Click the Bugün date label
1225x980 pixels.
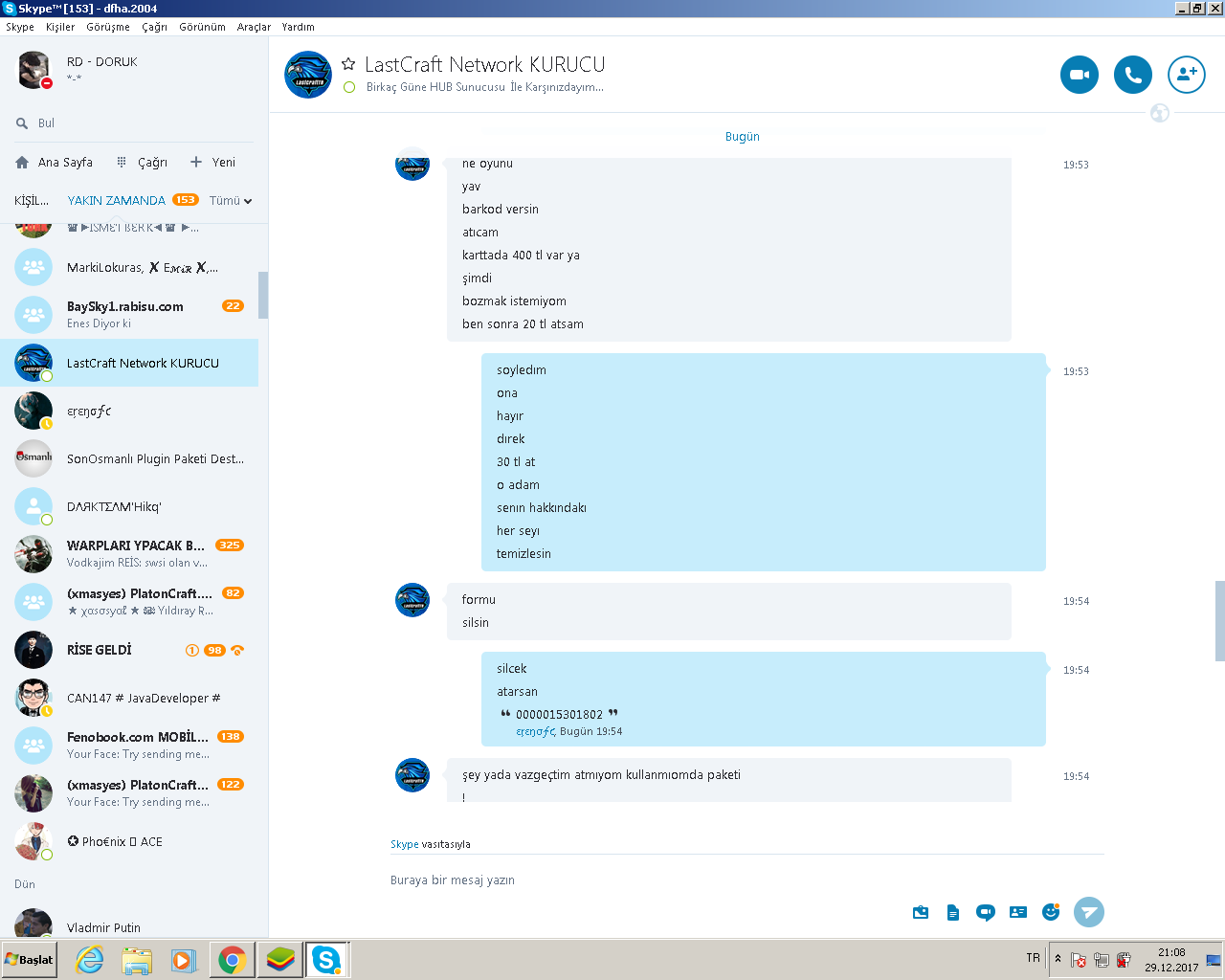(743, 137)
